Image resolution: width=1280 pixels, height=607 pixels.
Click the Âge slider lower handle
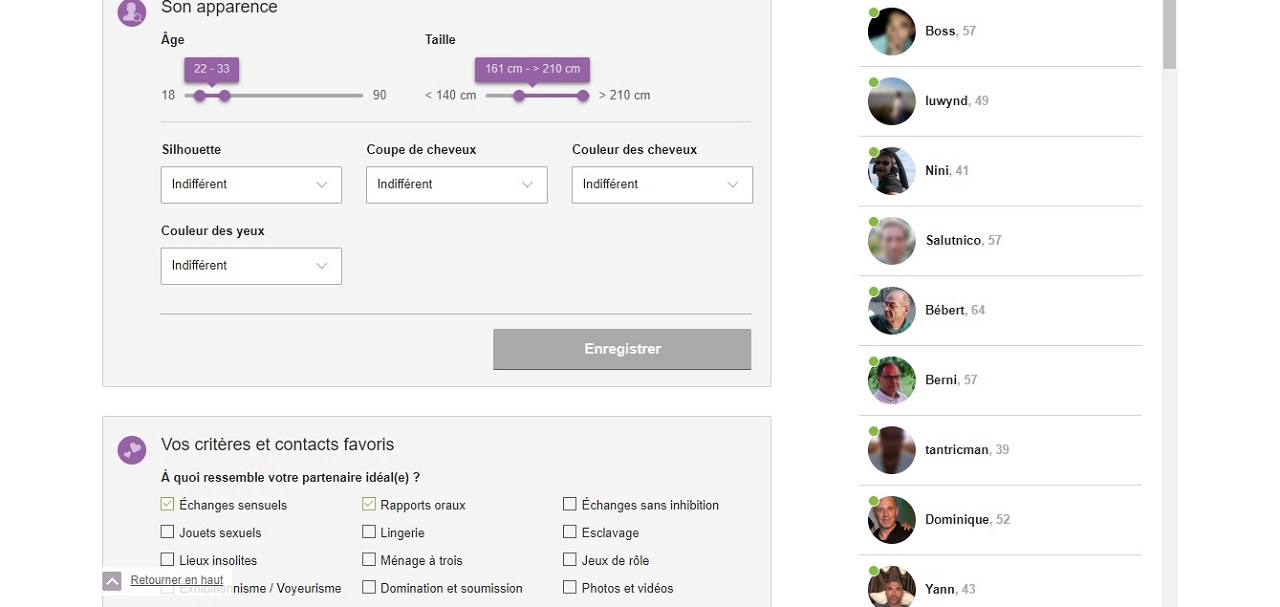pos(200,95)
